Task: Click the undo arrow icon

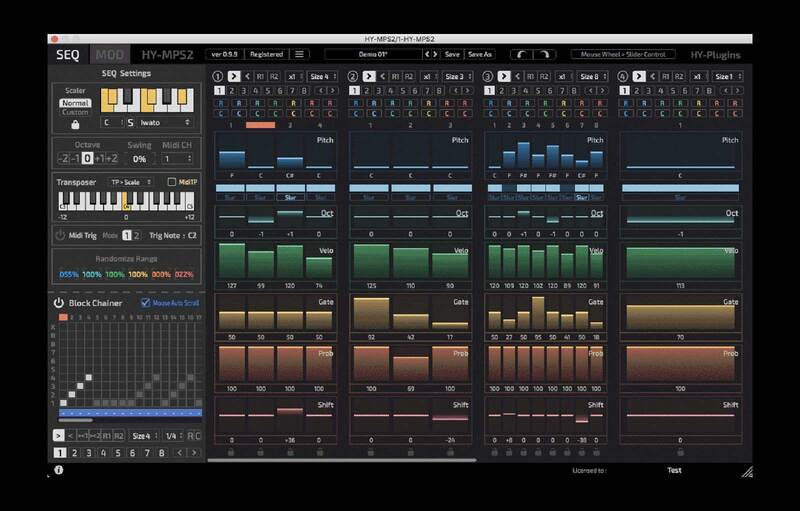Action: [x=523, y=54]
